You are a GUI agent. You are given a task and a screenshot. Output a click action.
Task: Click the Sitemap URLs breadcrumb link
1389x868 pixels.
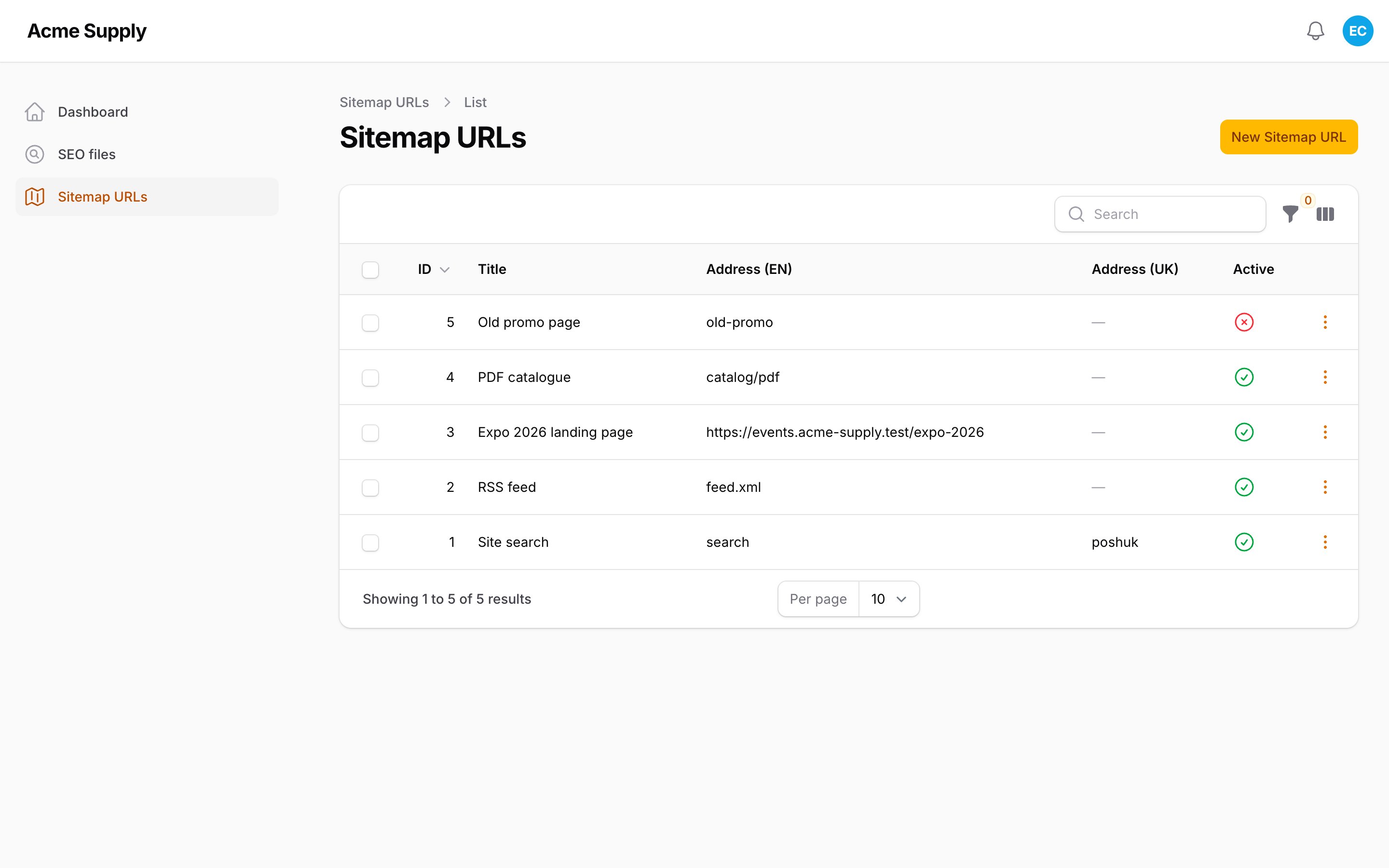point(384,102)
